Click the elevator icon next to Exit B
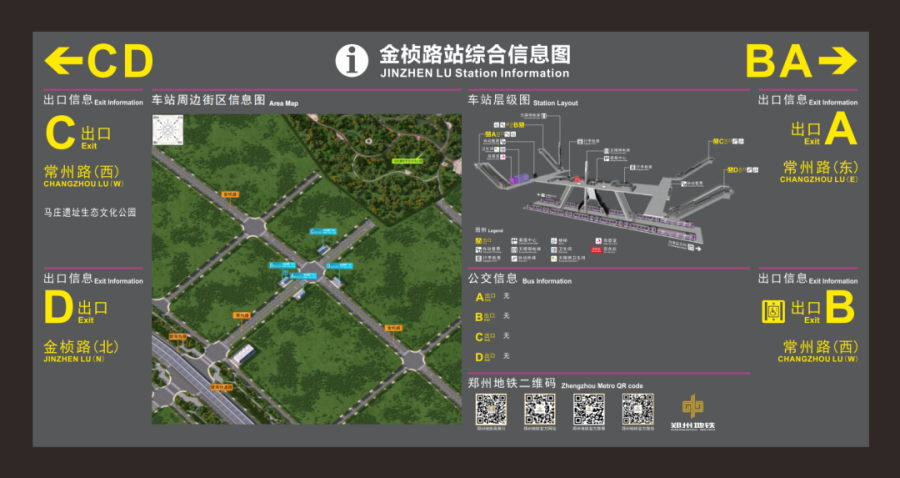Image resolution: width=900 pixels, height=478 pixels. pos(773,311)
